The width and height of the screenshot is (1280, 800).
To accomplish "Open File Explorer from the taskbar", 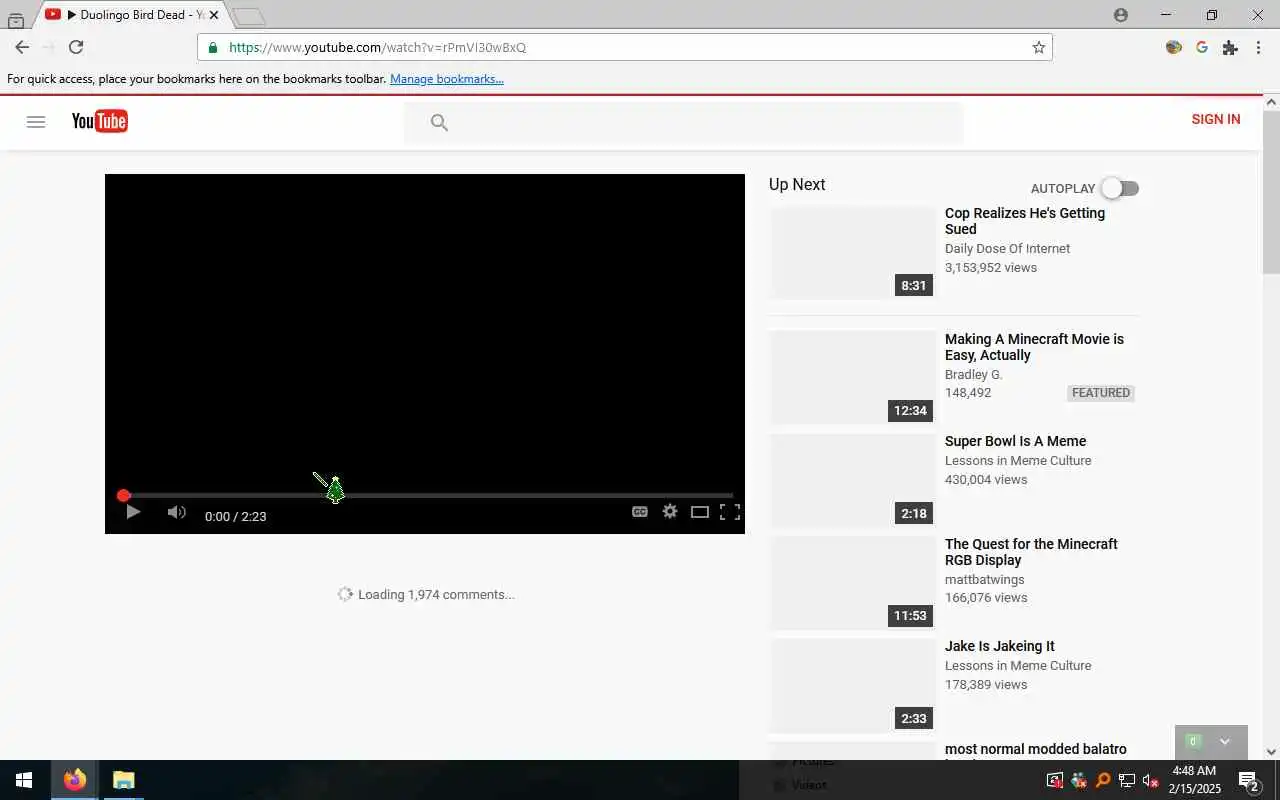I will click(x=123, y=780).
